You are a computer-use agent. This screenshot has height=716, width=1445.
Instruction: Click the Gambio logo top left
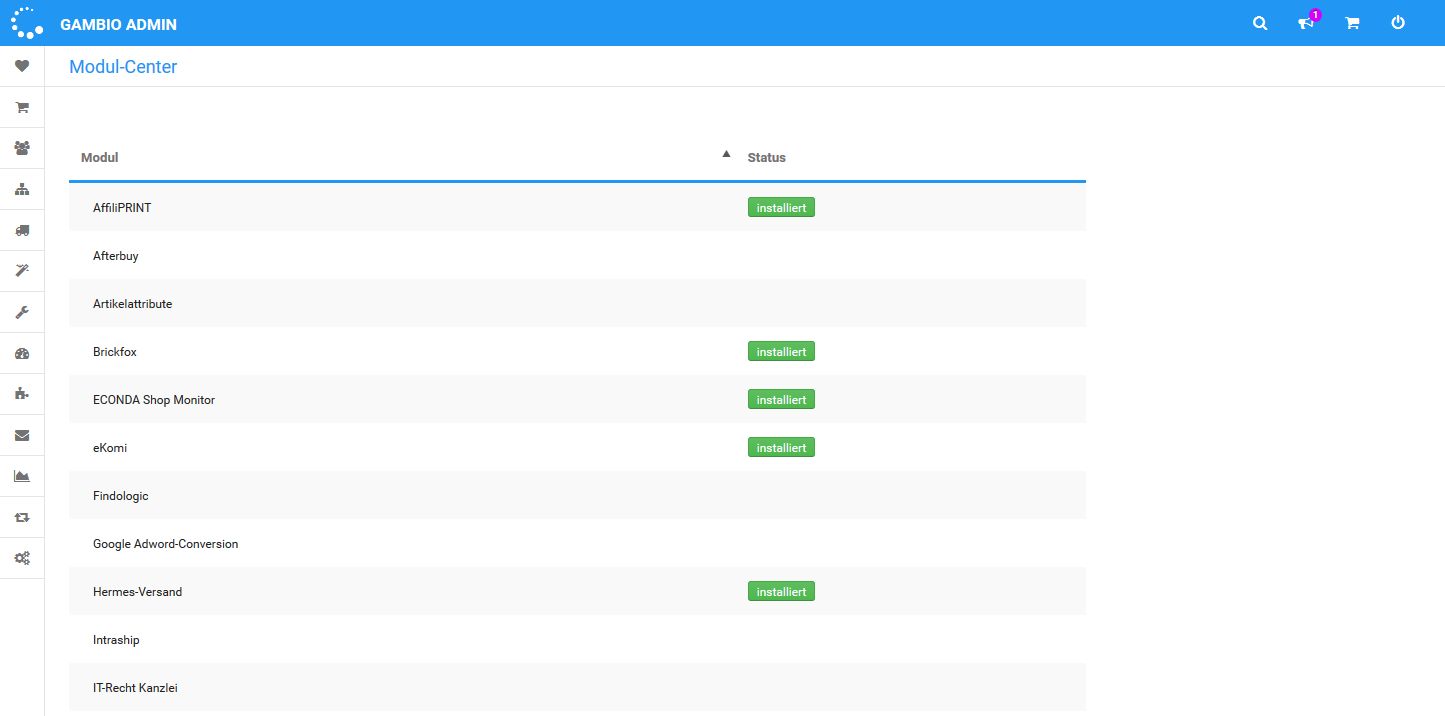pos(26,22)
